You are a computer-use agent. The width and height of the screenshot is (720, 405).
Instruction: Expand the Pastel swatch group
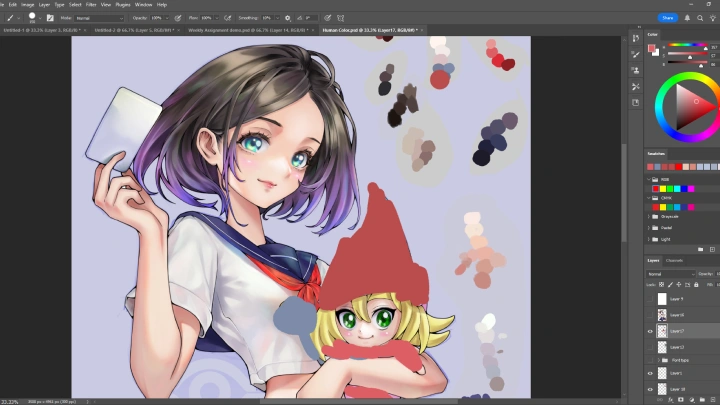[649, 228]
